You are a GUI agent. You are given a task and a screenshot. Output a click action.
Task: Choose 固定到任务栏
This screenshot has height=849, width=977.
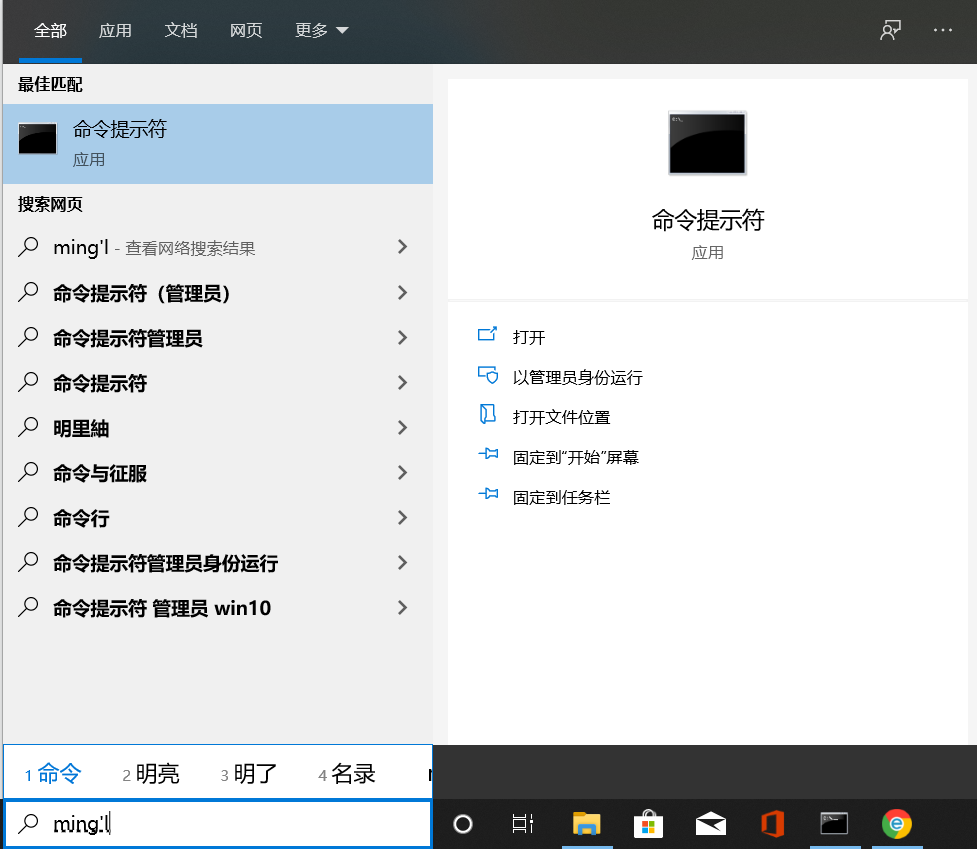(x=561, y=497)
